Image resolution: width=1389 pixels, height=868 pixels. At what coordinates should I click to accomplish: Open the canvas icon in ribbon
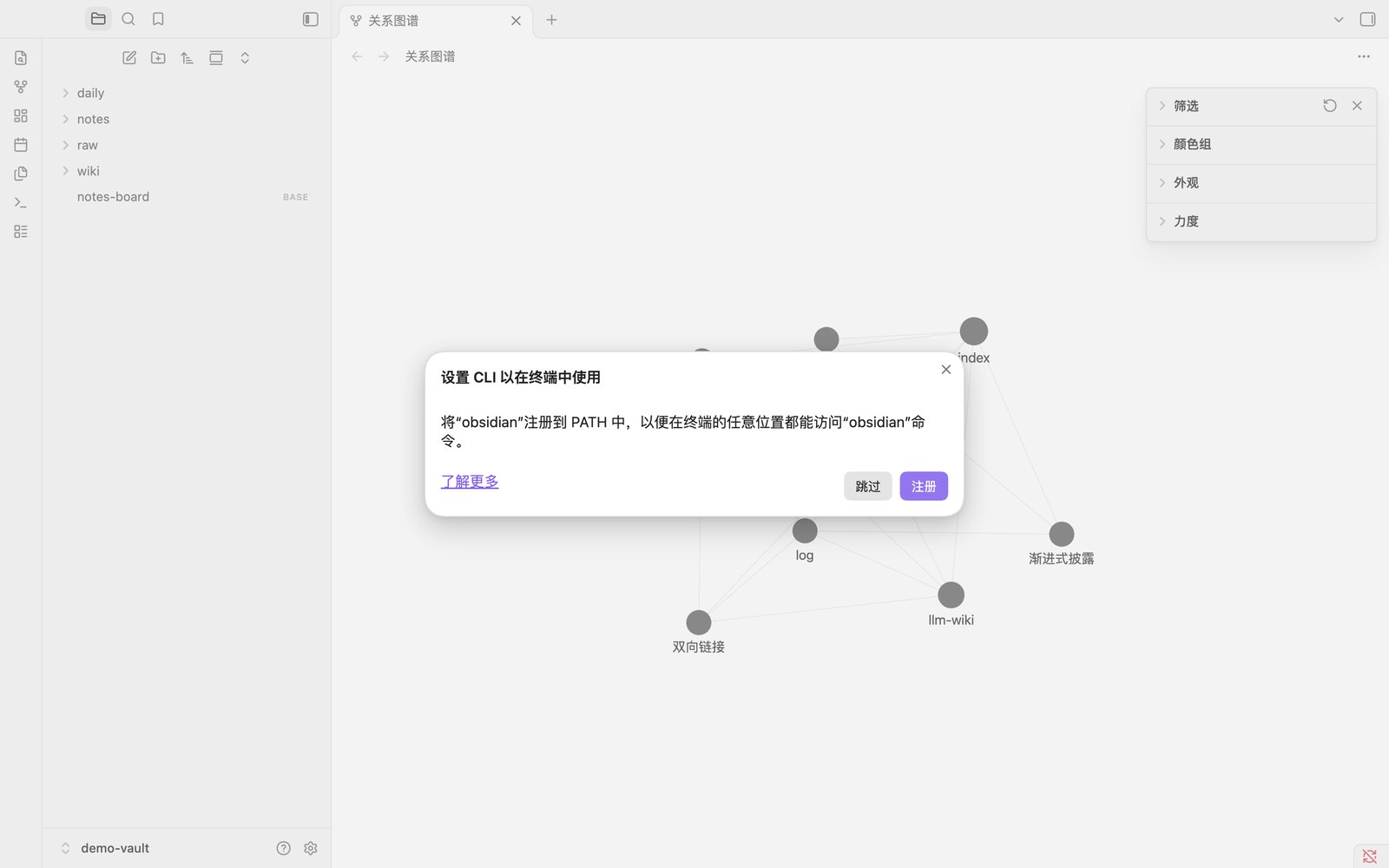pos(21,115)
